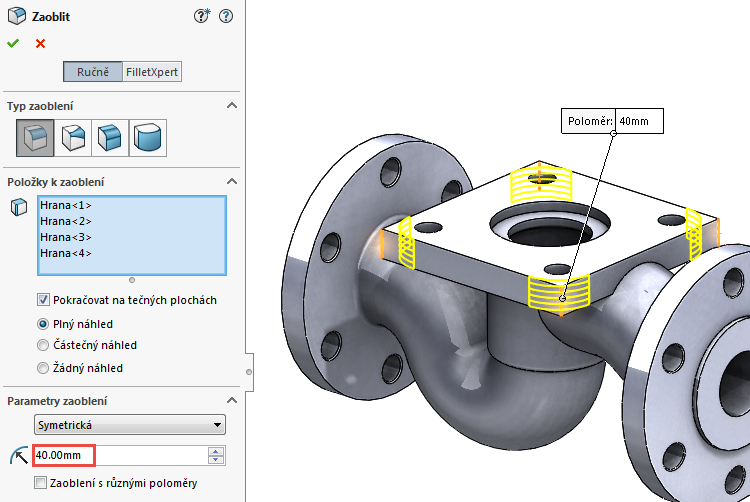Open the help question mark icon
This screenshot has width=750, height=502.
(226, 16)
